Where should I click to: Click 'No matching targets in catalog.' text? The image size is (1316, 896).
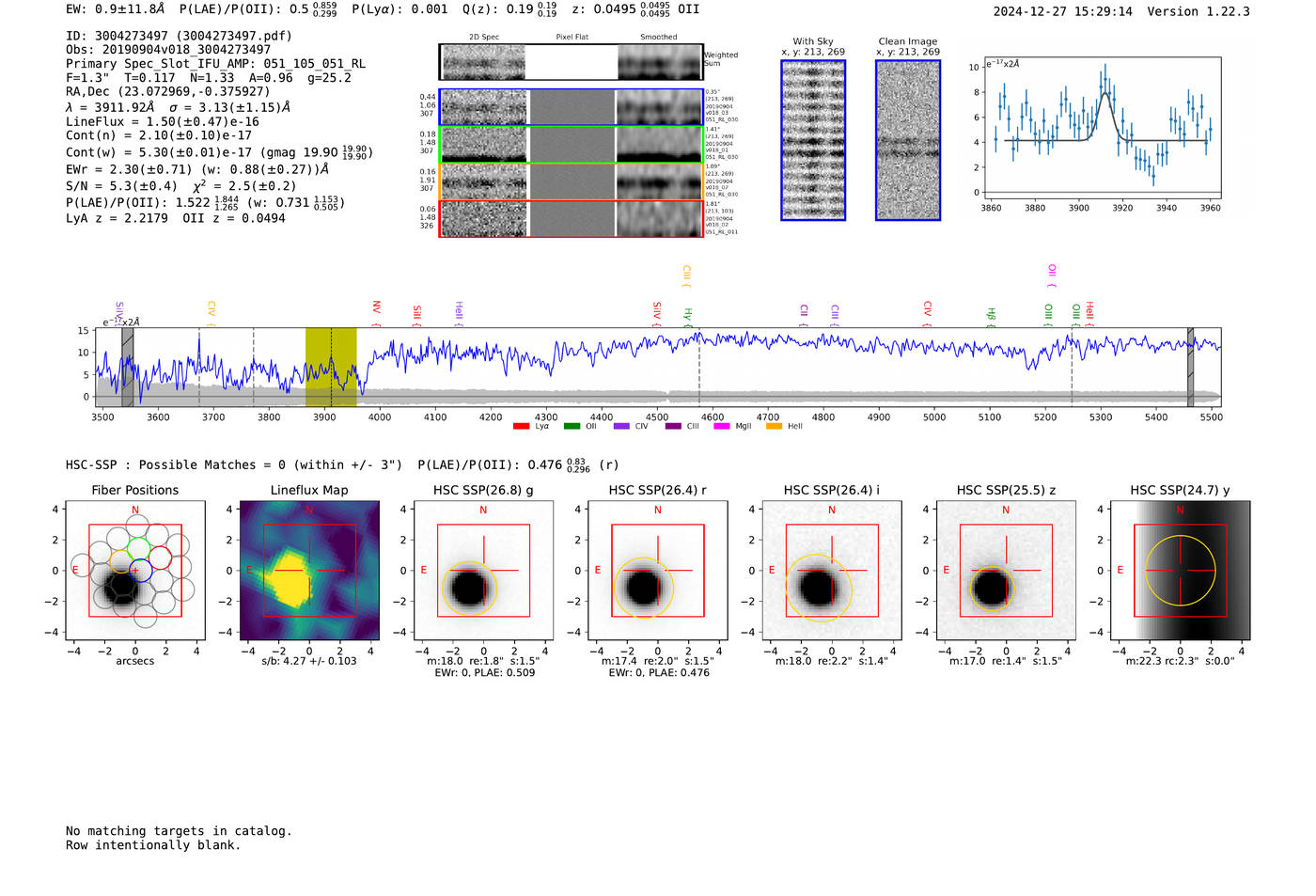click(x=179, y=831)
